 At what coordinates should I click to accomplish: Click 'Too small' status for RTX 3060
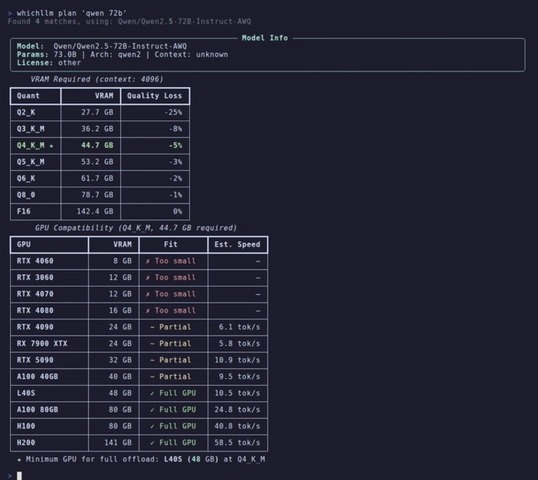click(171, 277)
